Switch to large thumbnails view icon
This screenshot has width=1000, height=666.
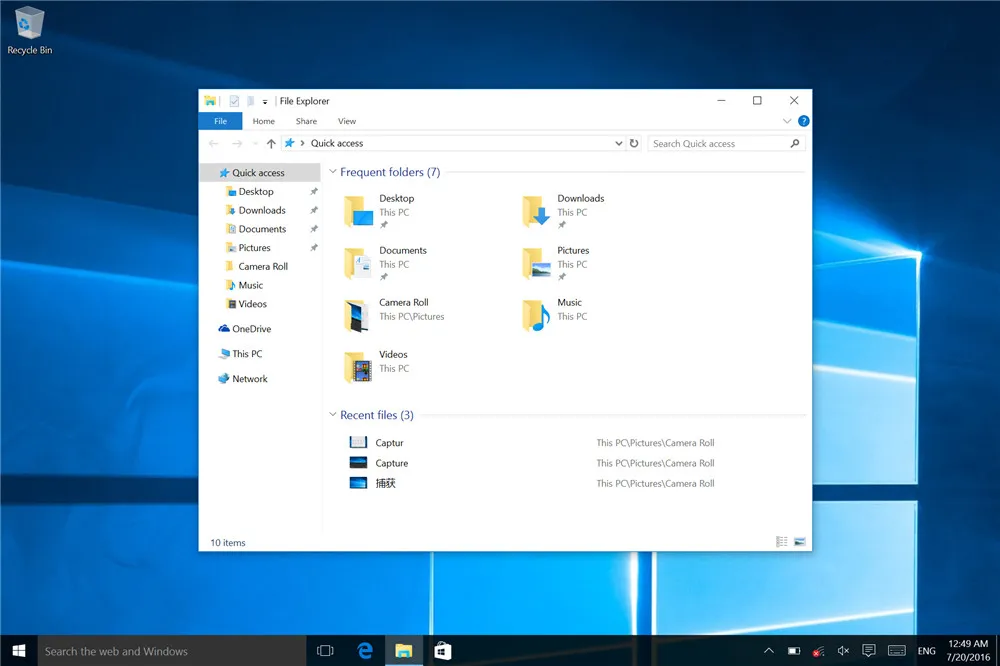point(799,542)
